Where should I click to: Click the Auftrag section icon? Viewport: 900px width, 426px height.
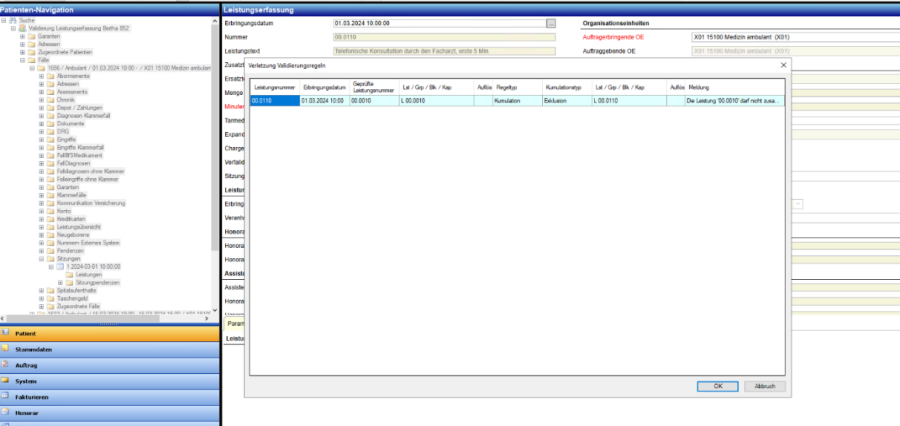tap(5, 364)
